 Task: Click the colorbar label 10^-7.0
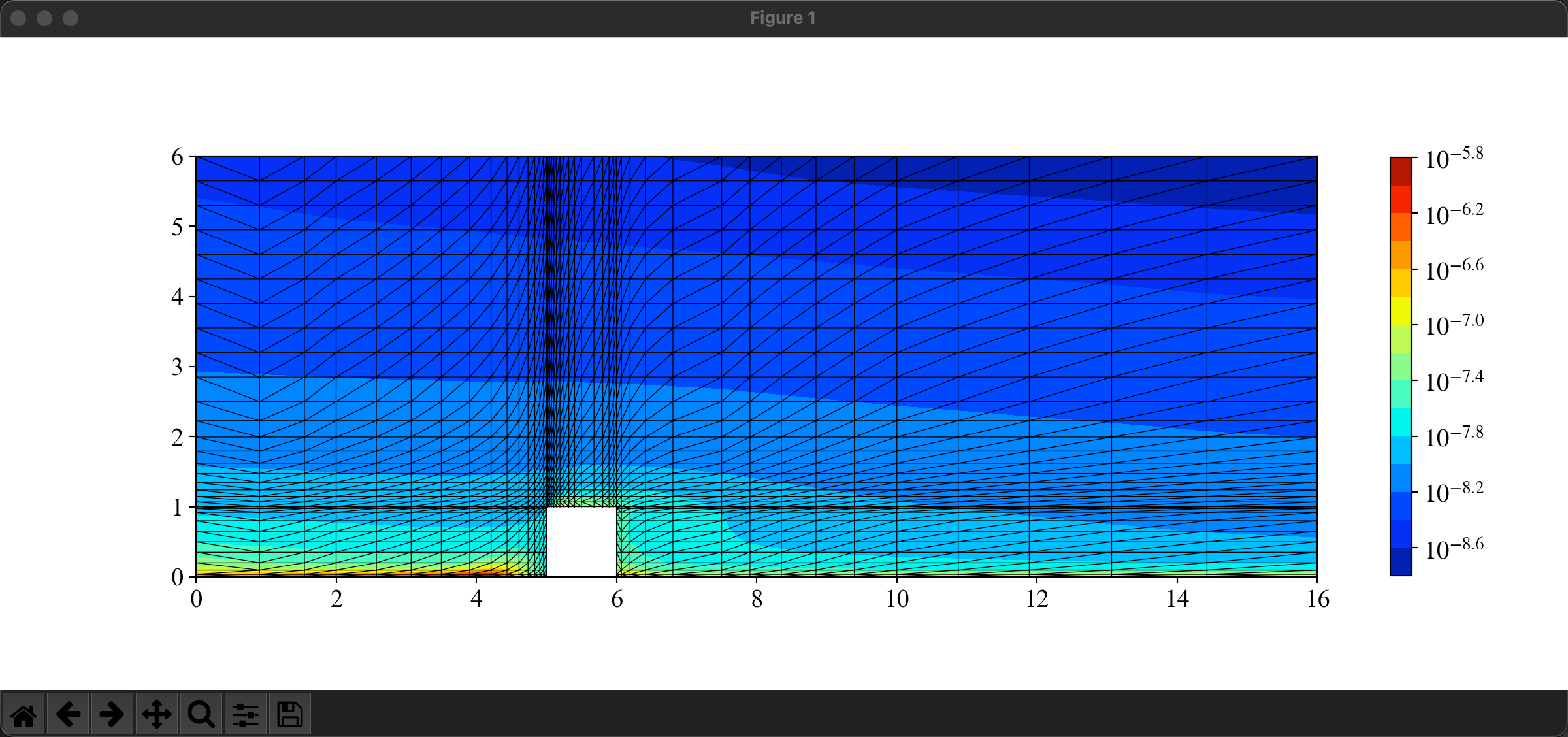pyautogui.click(x=1454, y=325)
